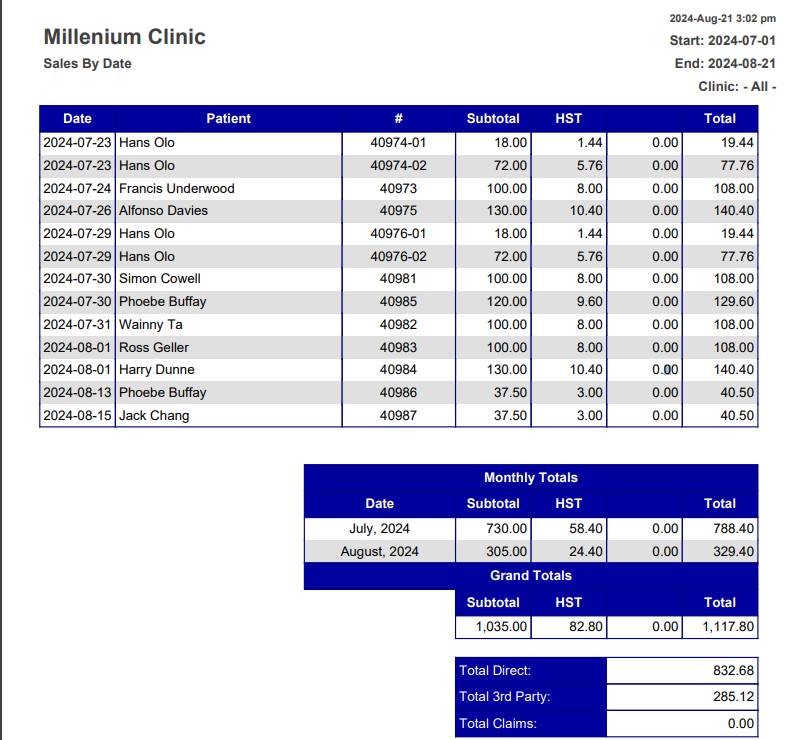Click the Millenium Clinic report title
Viewport: 809px width, 740px height.
pos(124,37)
